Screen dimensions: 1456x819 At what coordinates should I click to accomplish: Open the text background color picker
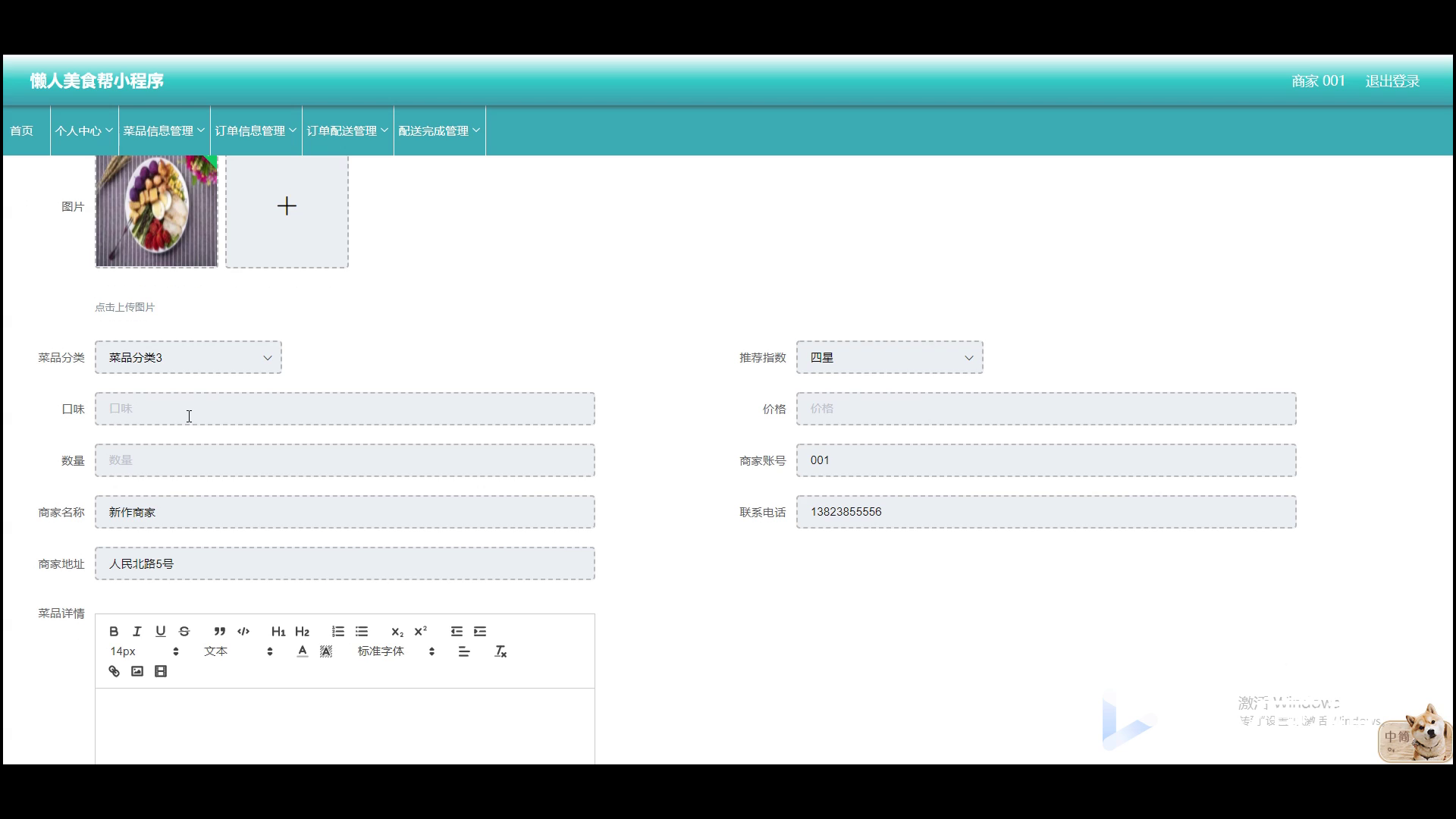point(326,651)
